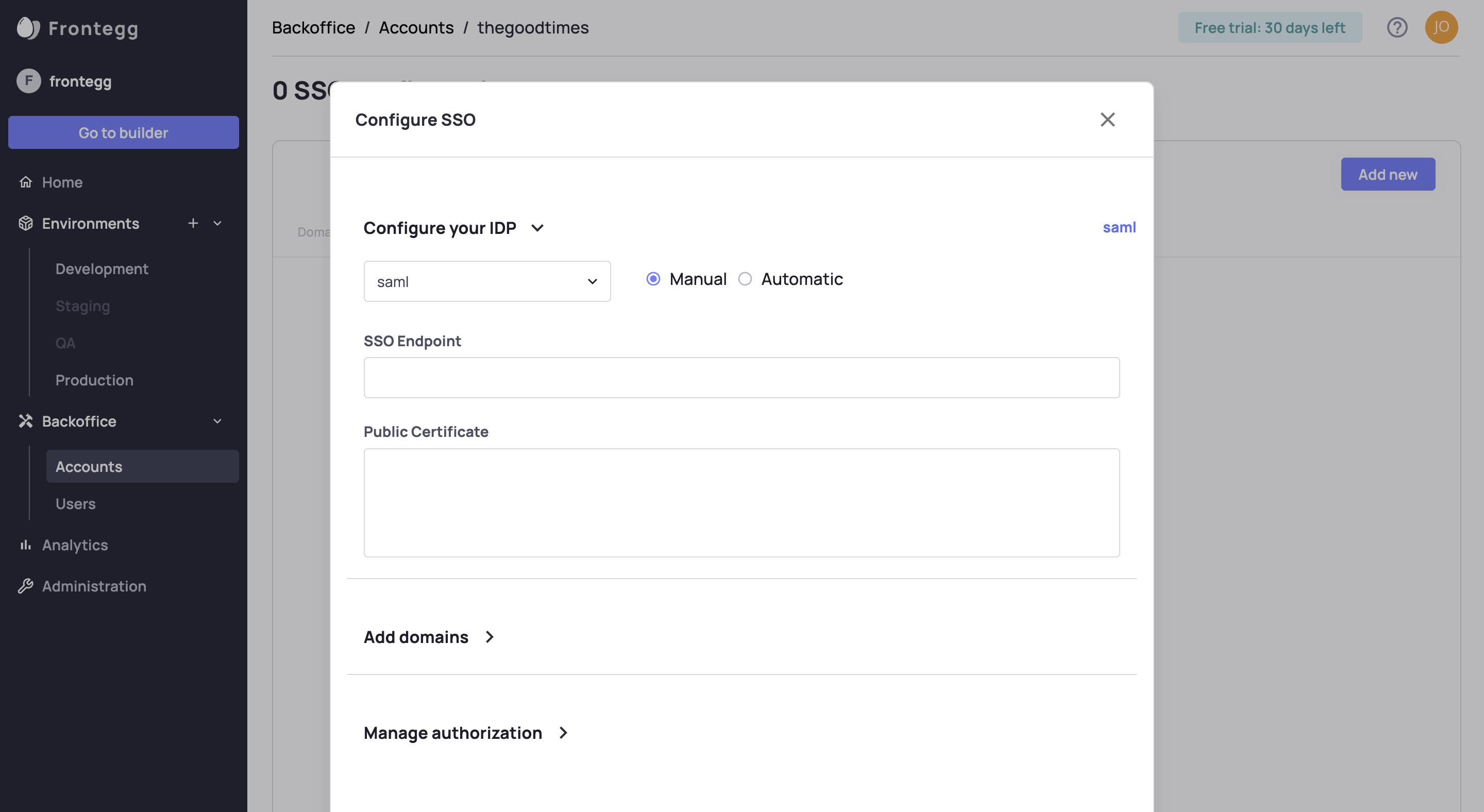Open the Development environment
Screen dimensions: 1484x812
point(102,269)
